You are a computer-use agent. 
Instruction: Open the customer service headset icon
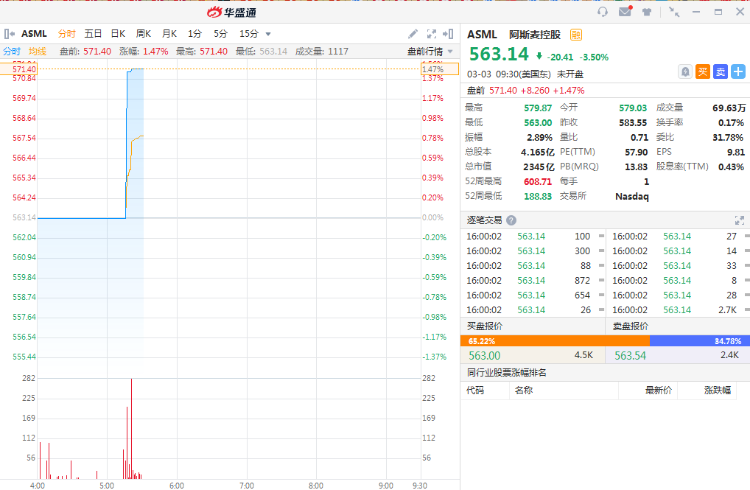pyautogui.click(x=603, y=11)
